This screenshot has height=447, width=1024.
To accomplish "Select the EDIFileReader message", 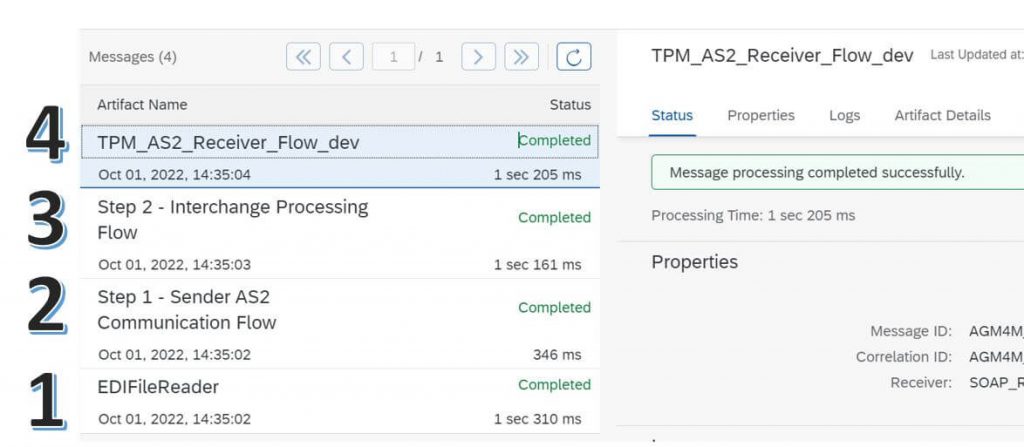I will coord(340,401).
